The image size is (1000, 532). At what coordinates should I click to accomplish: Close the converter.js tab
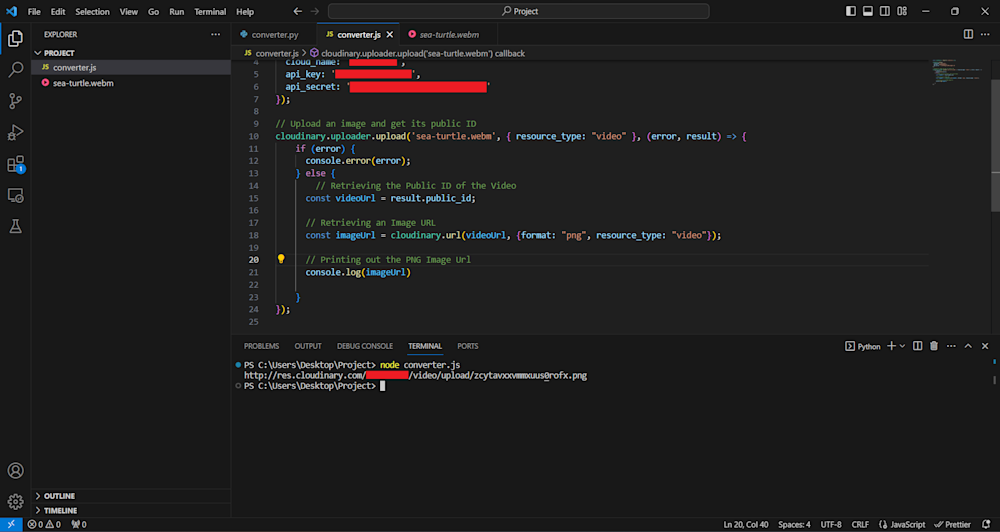tap(390, 34)
